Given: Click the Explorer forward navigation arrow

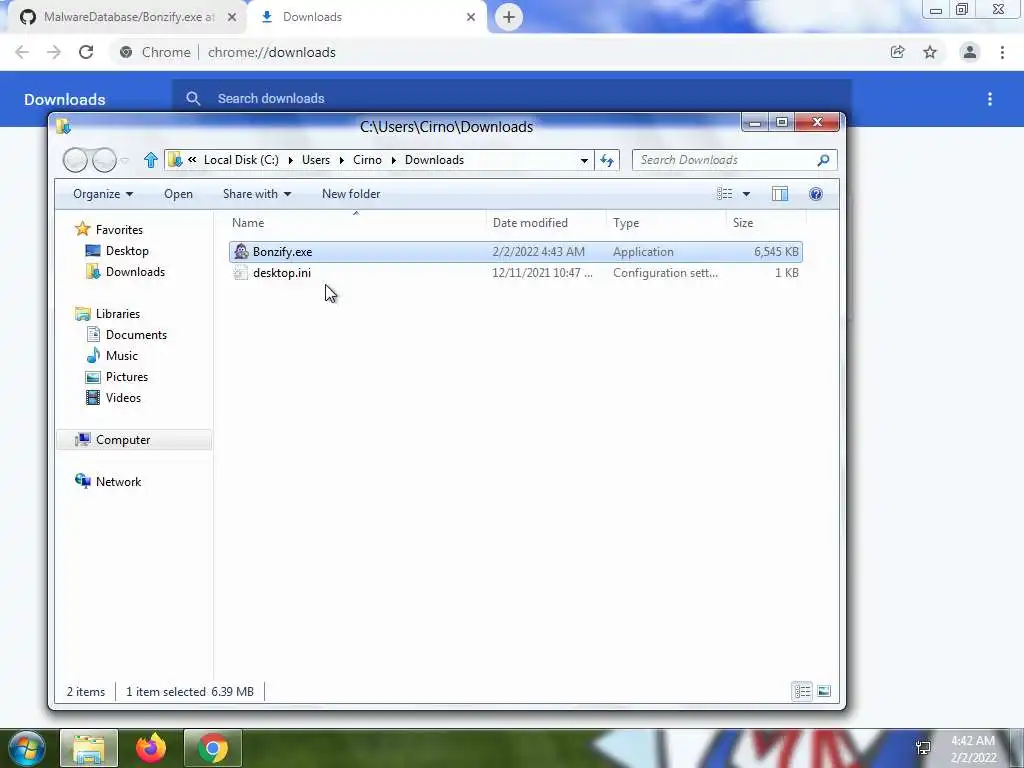Looking at the screenshot, I should tap(104, 160).
